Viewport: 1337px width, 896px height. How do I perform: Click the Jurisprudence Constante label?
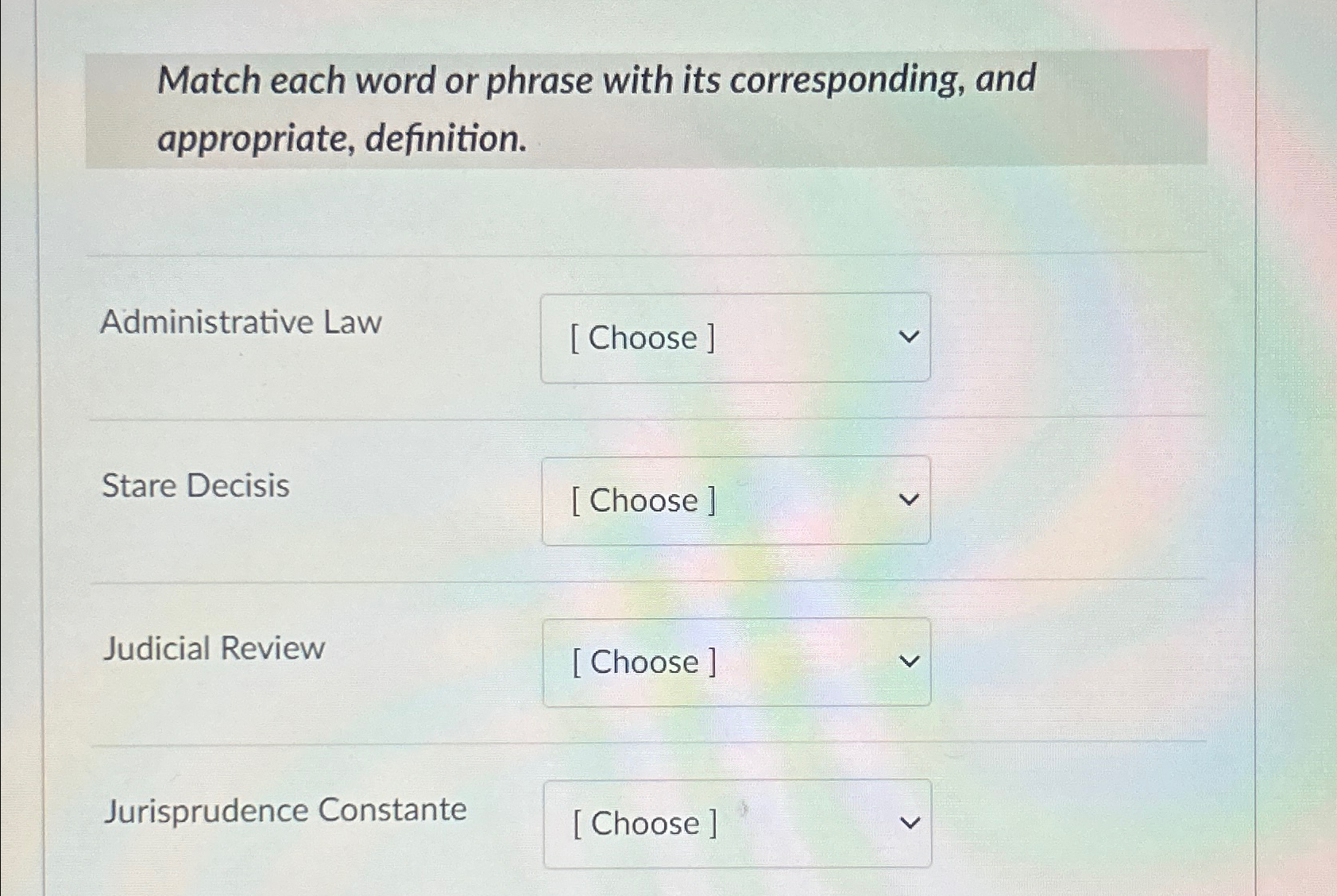(x=285, y=809)
